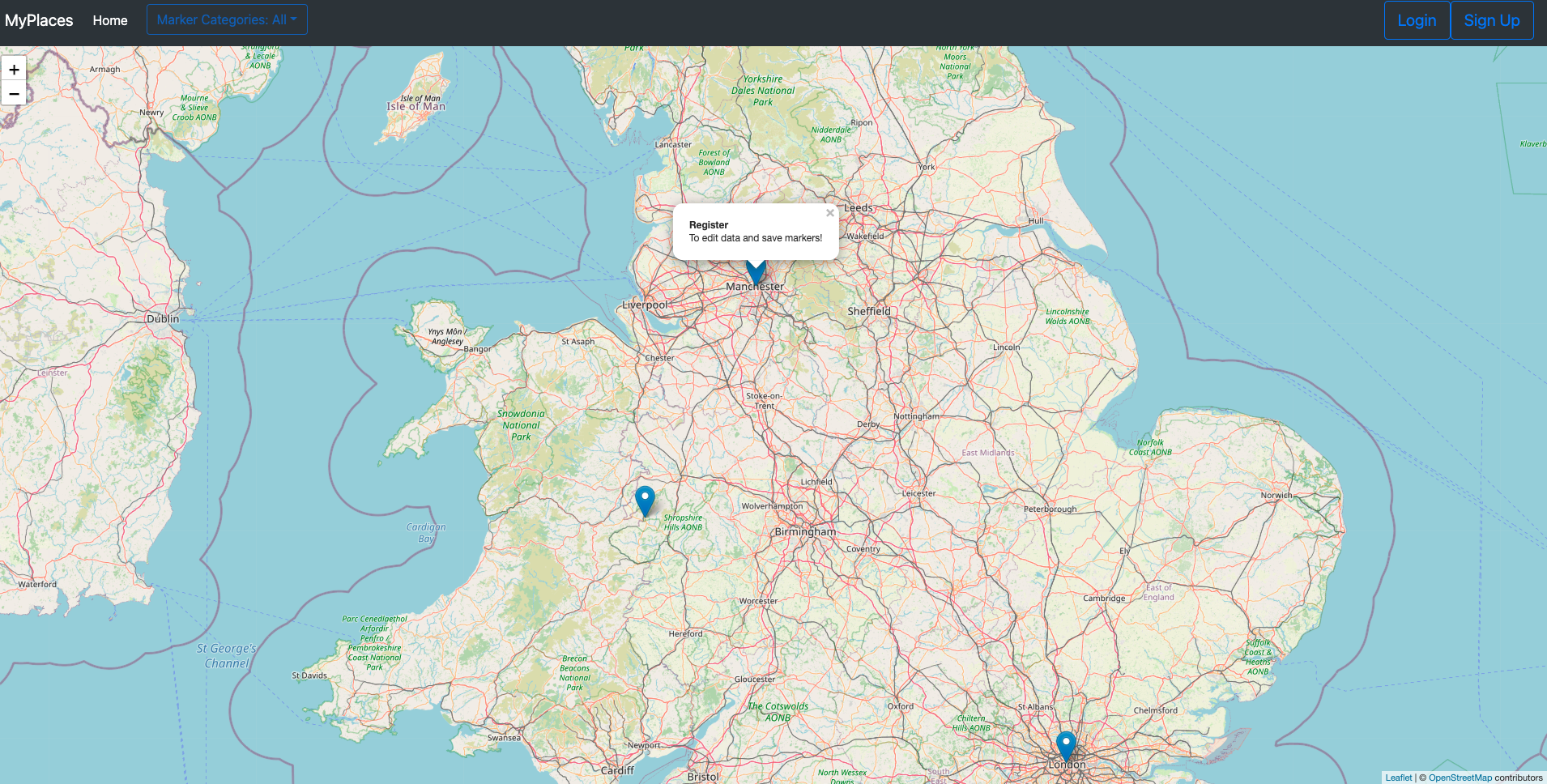Click the Coventry label on the map
The width and height of the screenshot is (1547, 784).
pyautogui.click(x=863, y=549)
